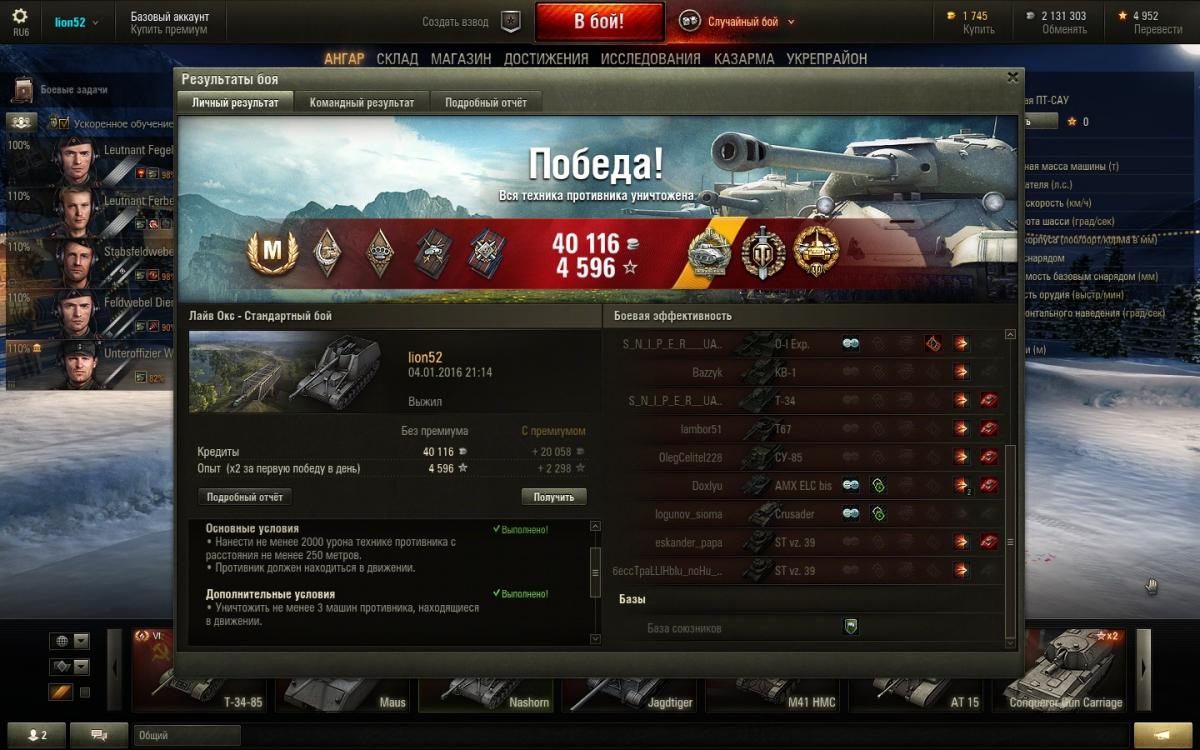Open the ИССЛЕДОВАНИЯ menu

point(650,59)
